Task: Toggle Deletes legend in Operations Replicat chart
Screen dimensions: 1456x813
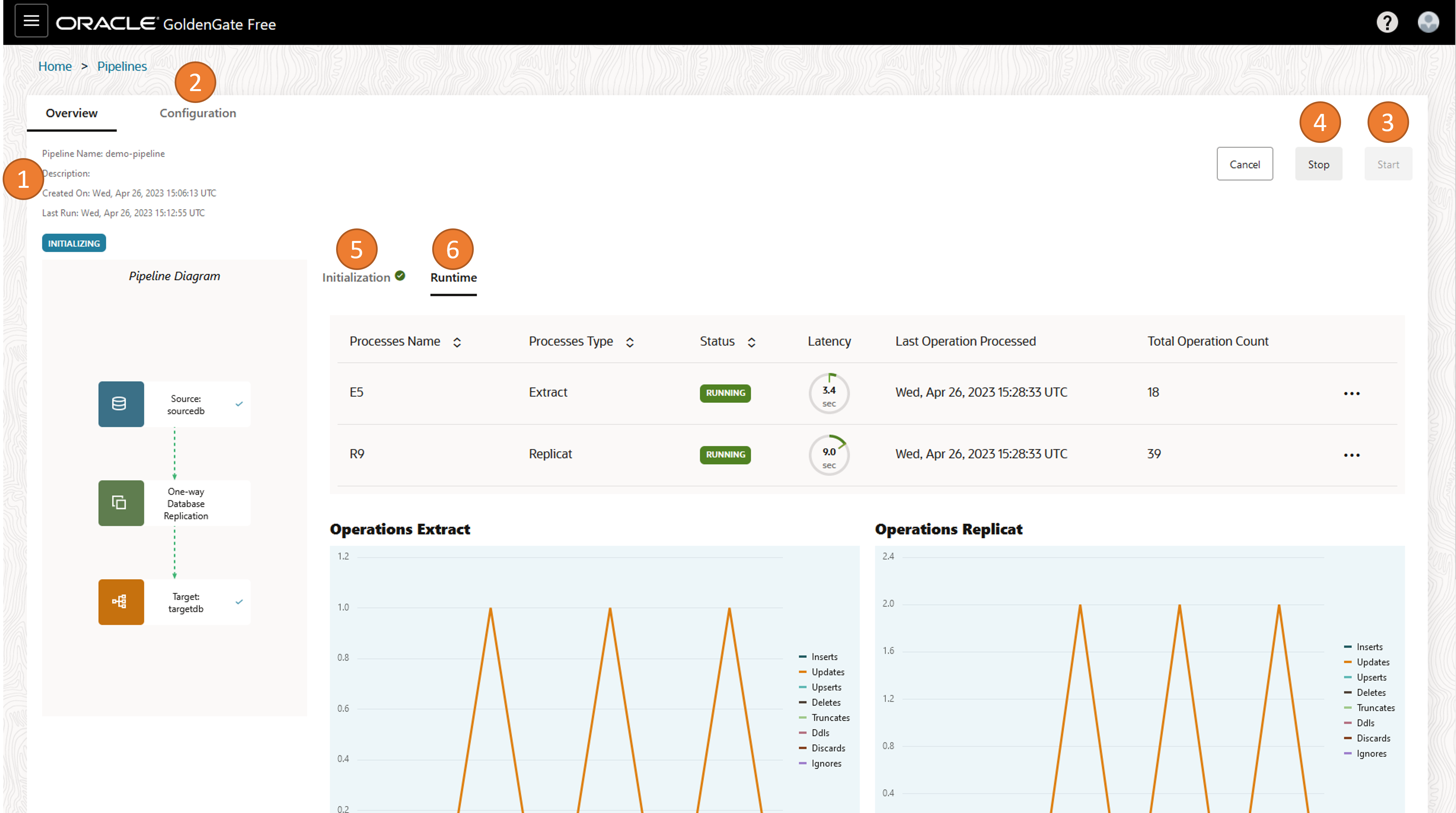Action: pos(1365,693)
